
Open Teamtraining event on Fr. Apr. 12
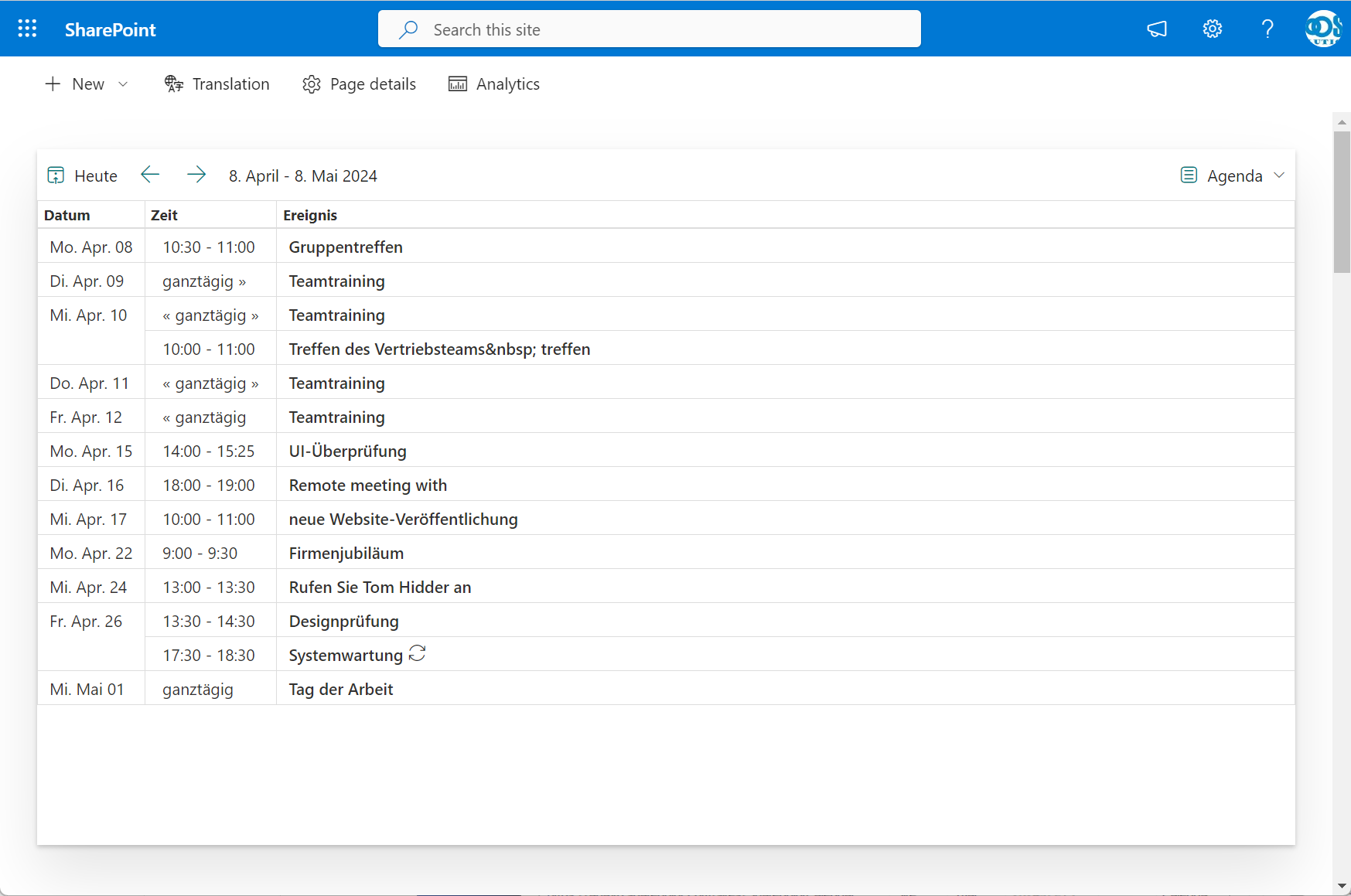(x=336, y=417)
